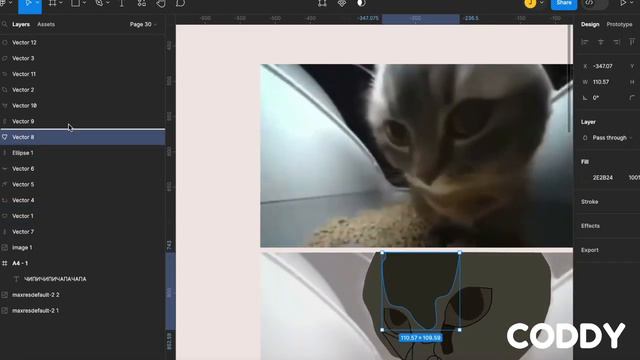
Task: Click the A4 - 1 frame icon
Action: coord(5,263)
